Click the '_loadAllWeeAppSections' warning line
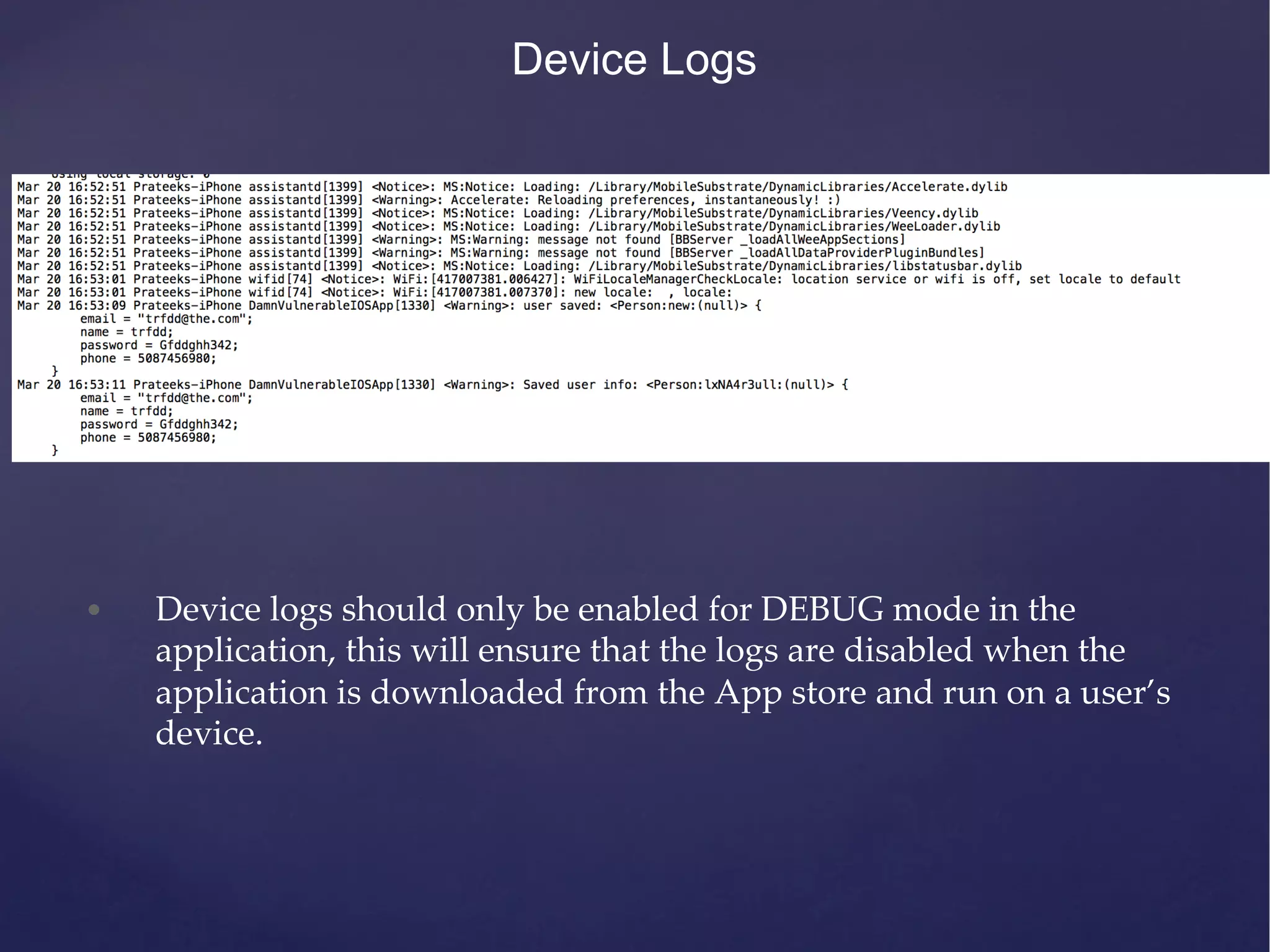This screenshot has height=952, width=1270. [461, 240]
